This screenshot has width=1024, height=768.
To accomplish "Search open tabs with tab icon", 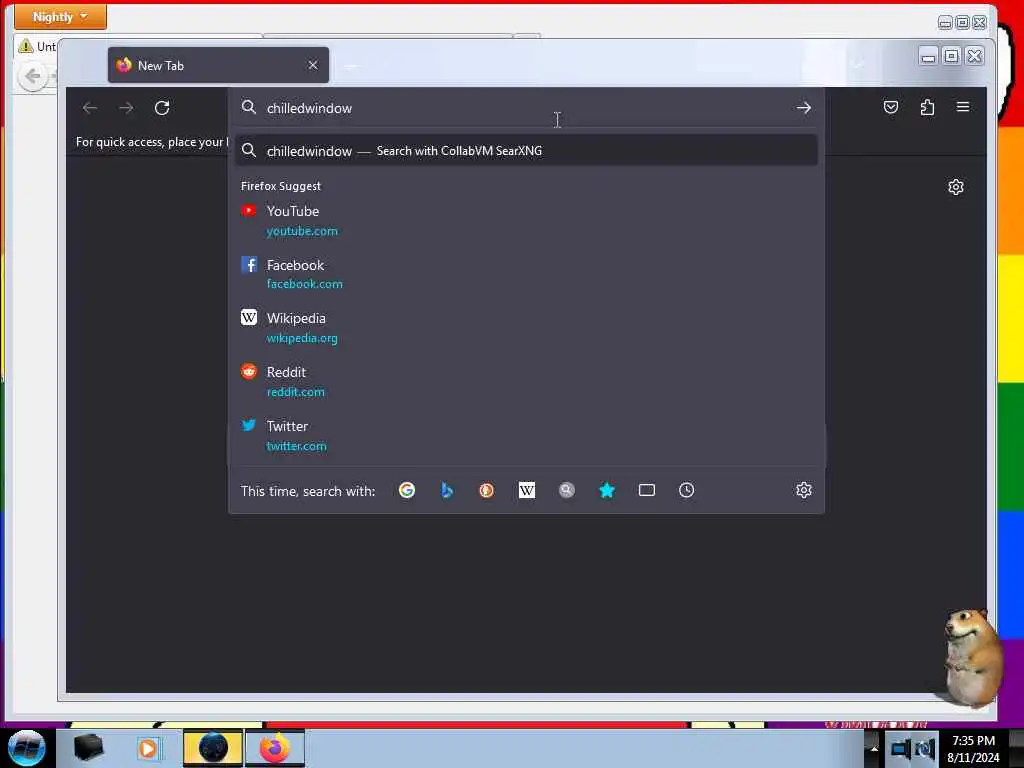I will pos(647,490).
